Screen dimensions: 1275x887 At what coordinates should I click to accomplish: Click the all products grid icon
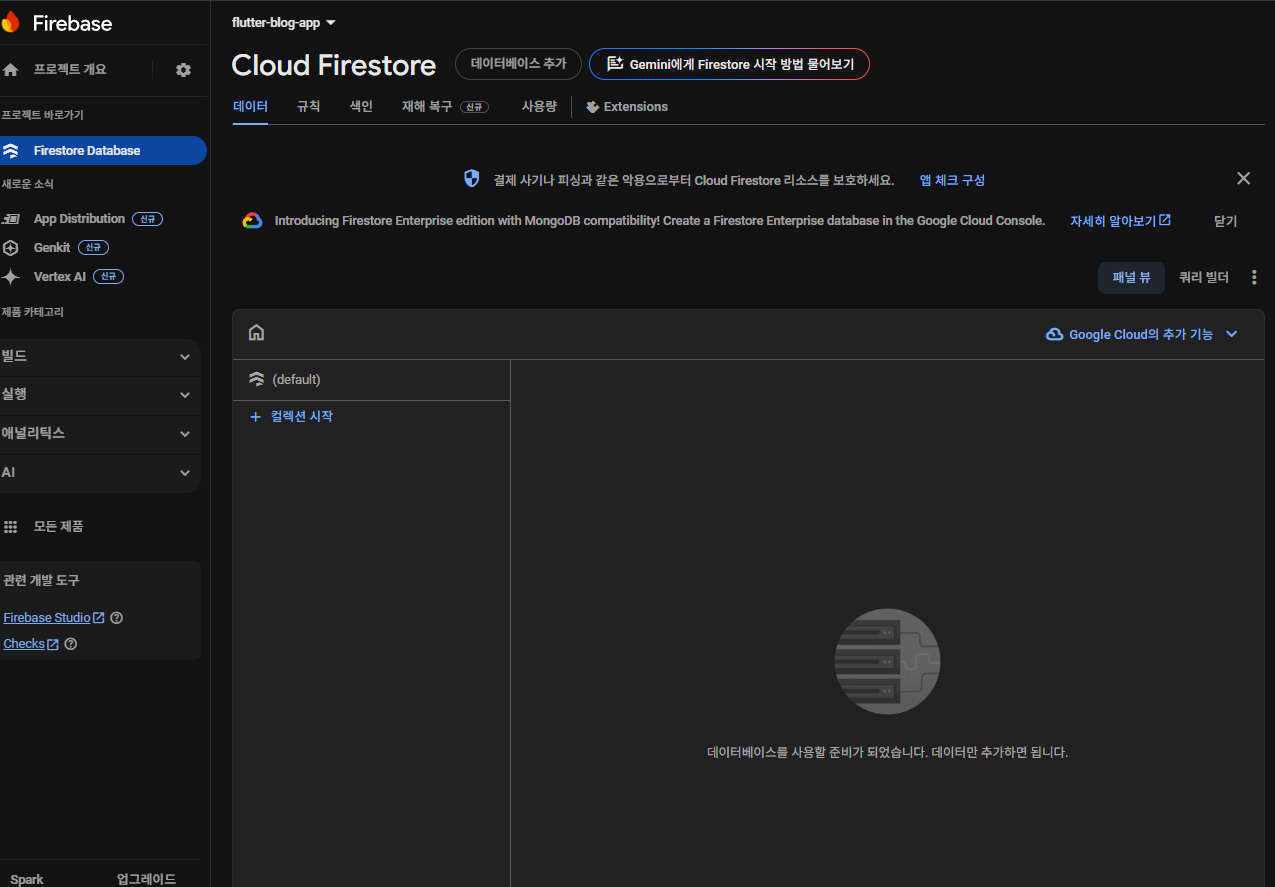pos(11,527)
